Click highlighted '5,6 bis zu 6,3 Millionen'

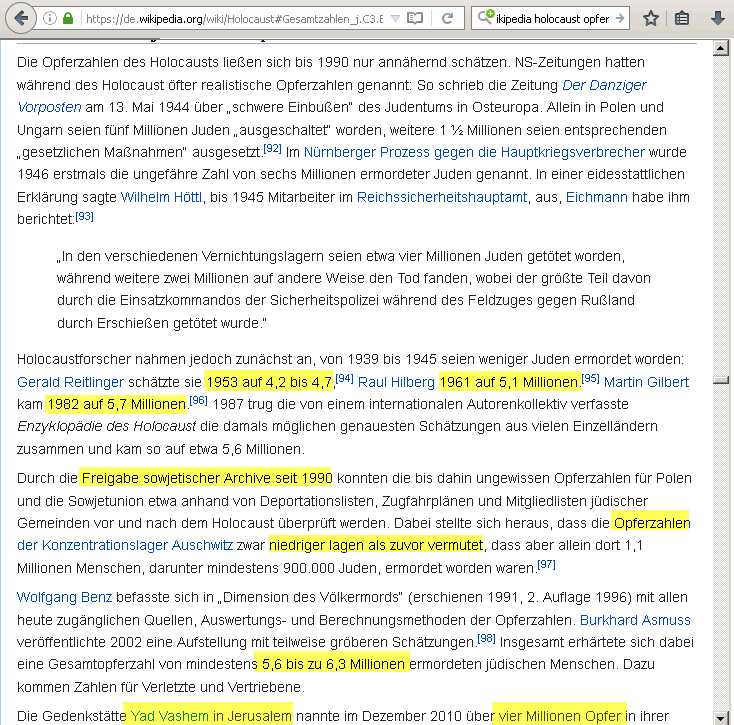pyautogui.click(x=333, y=664)
